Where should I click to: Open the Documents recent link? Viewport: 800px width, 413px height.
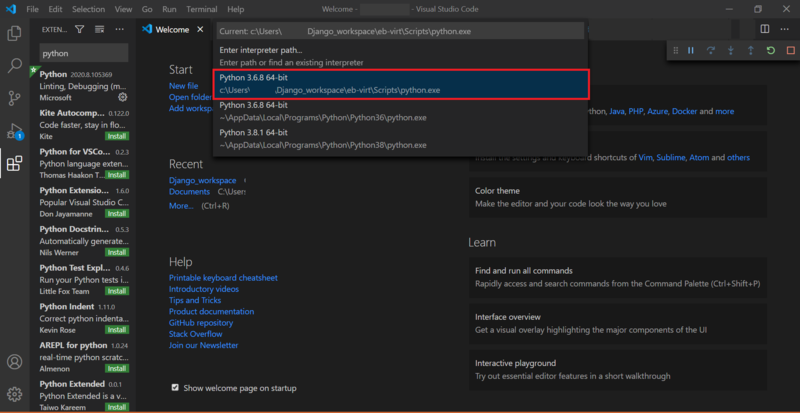(189, 191)
